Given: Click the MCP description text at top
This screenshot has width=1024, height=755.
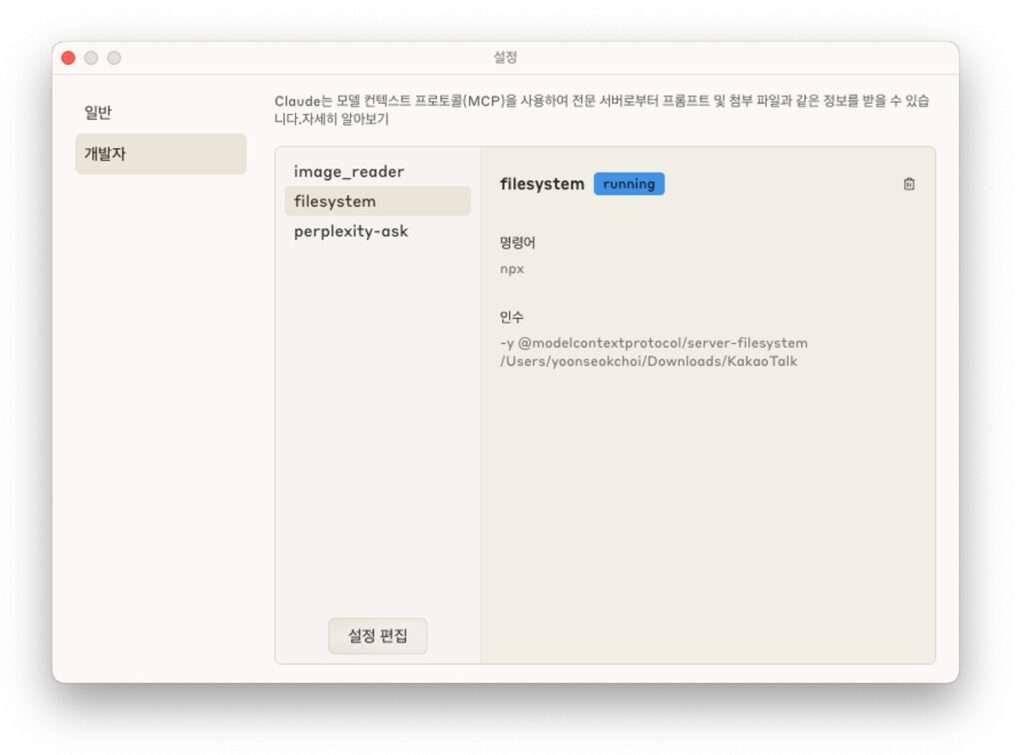Looking at the screenshot, I should [x=600, y=101].
